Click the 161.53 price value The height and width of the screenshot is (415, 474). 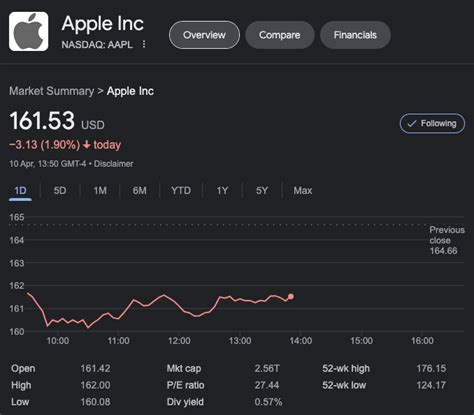pos(42,121)
